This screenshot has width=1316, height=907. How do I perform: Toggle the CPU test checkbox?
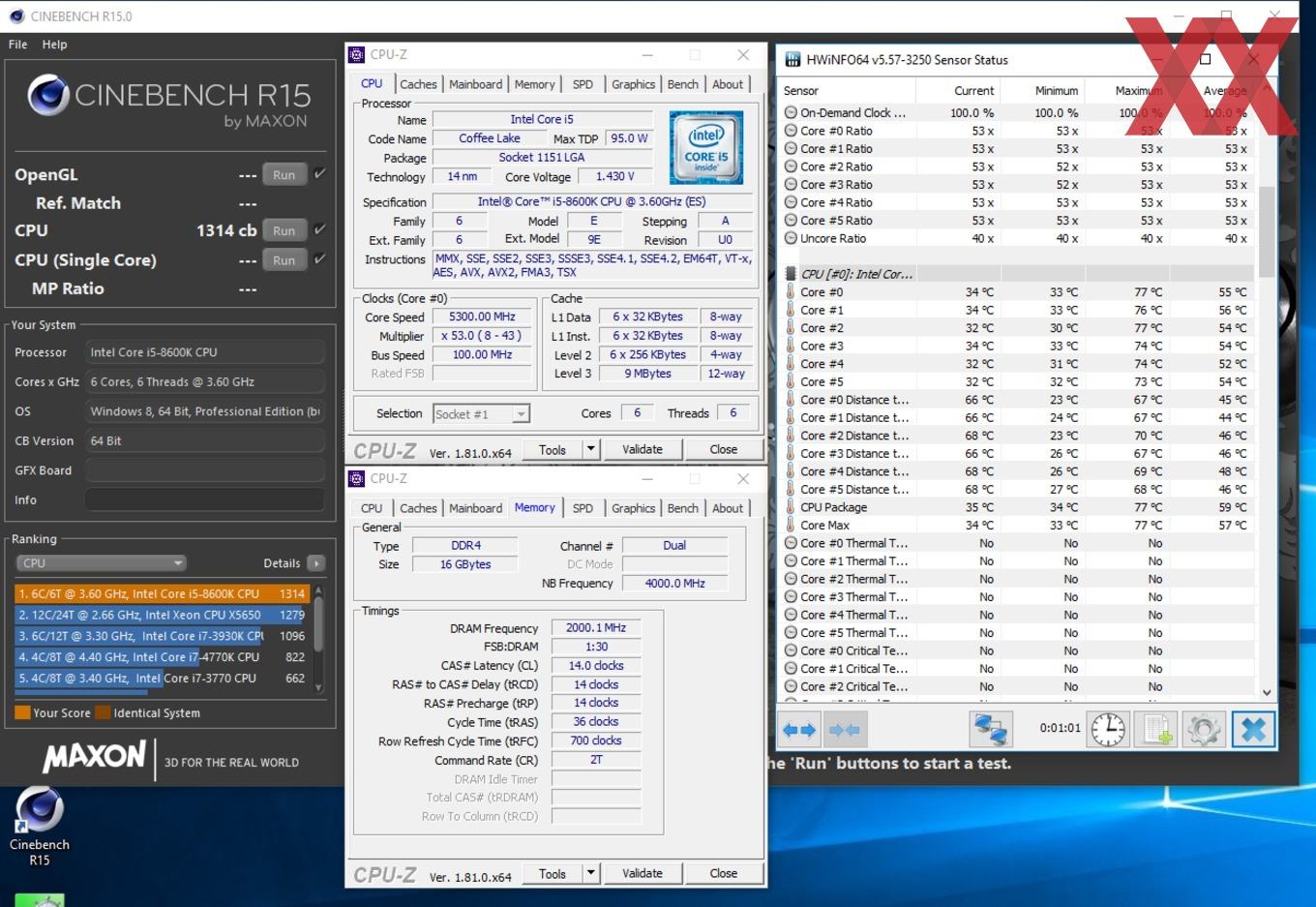[x=319, y=230]
